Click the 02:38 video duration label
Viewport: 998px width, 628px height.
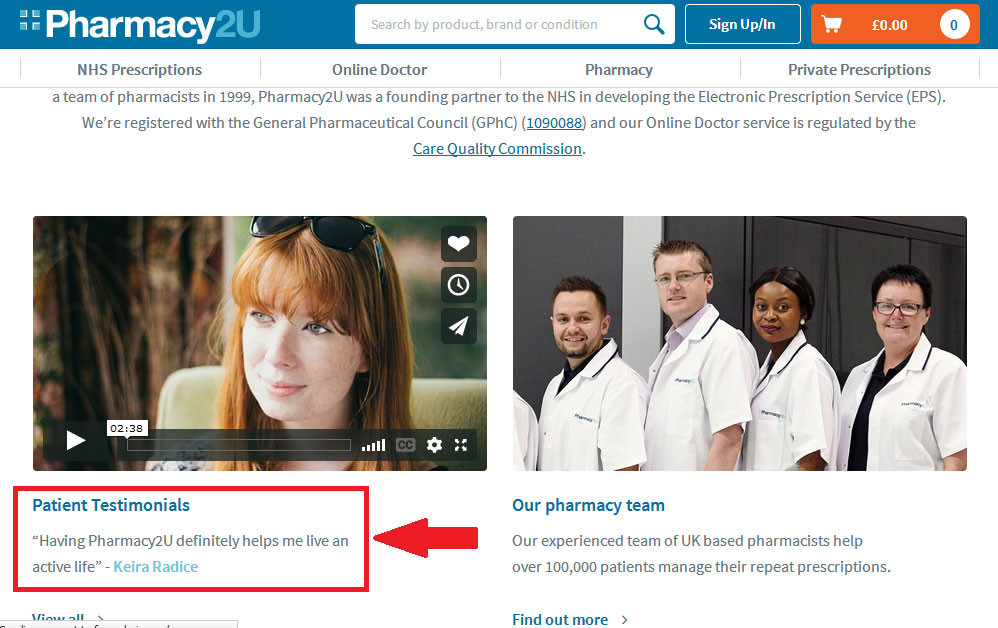click(x=127, y=428)
